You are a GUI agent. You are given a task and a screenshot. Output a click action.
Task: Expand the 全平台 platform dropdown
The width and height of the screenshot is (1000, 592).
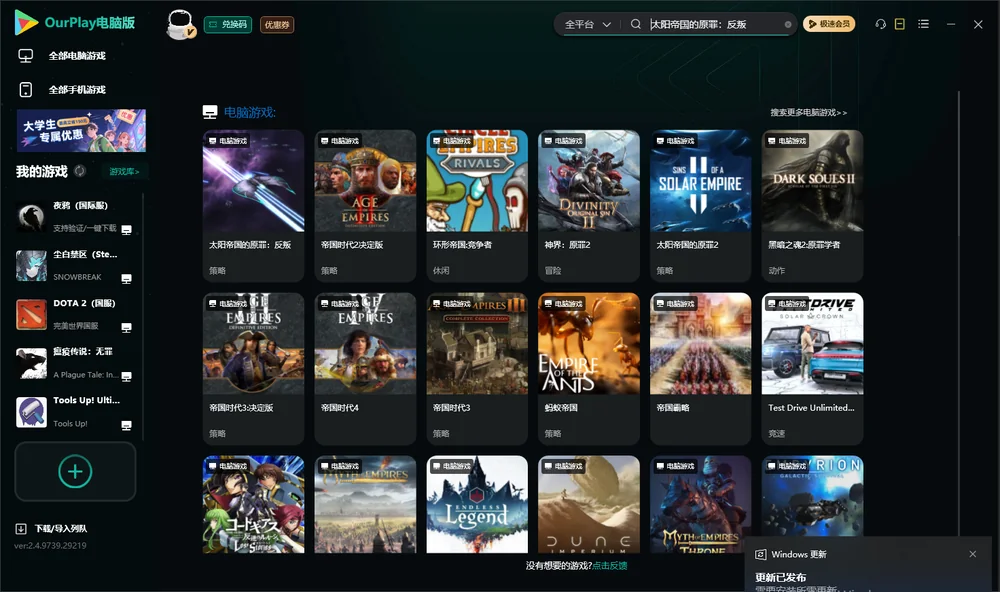tap(587, 24)
